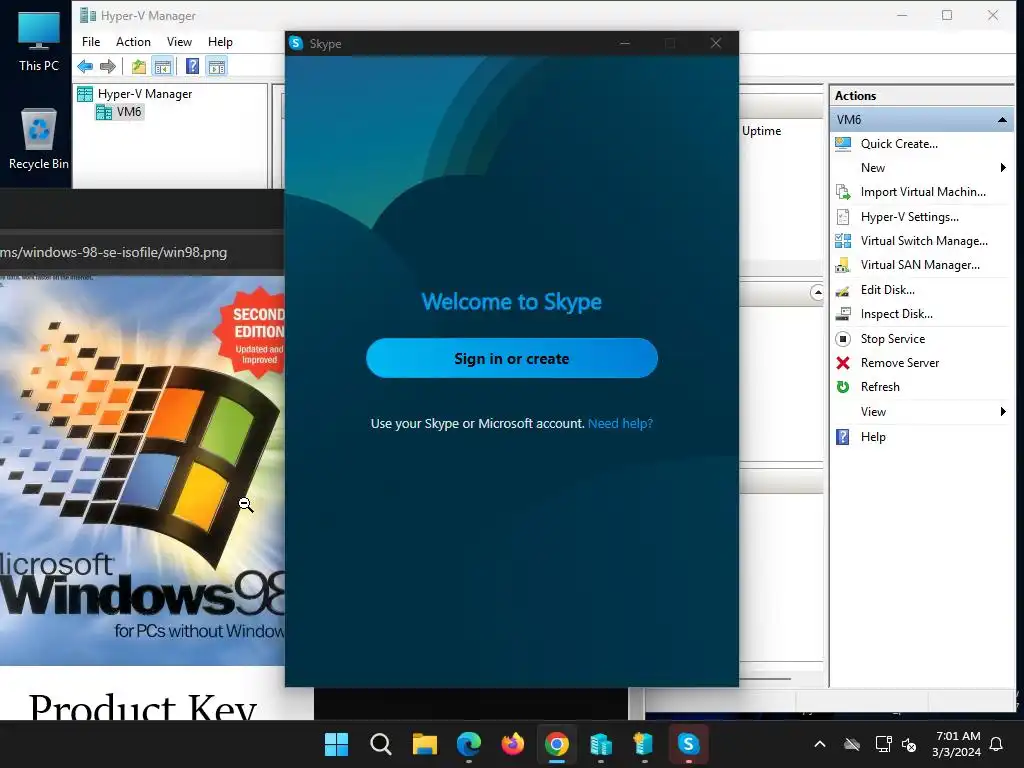This screenshot has height=768, width=1024.
Task: Open the Windows Start button
Action: click(336, 744)
